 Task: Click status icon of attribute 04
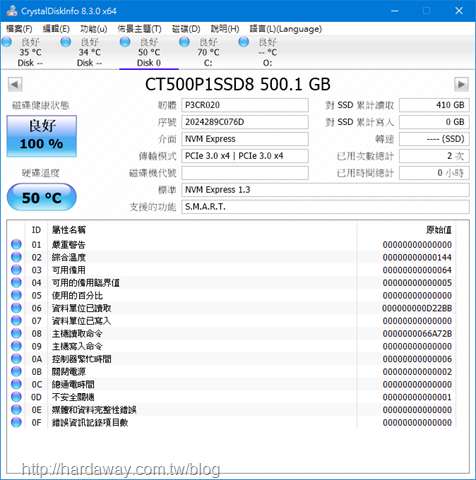click(16, 282)
